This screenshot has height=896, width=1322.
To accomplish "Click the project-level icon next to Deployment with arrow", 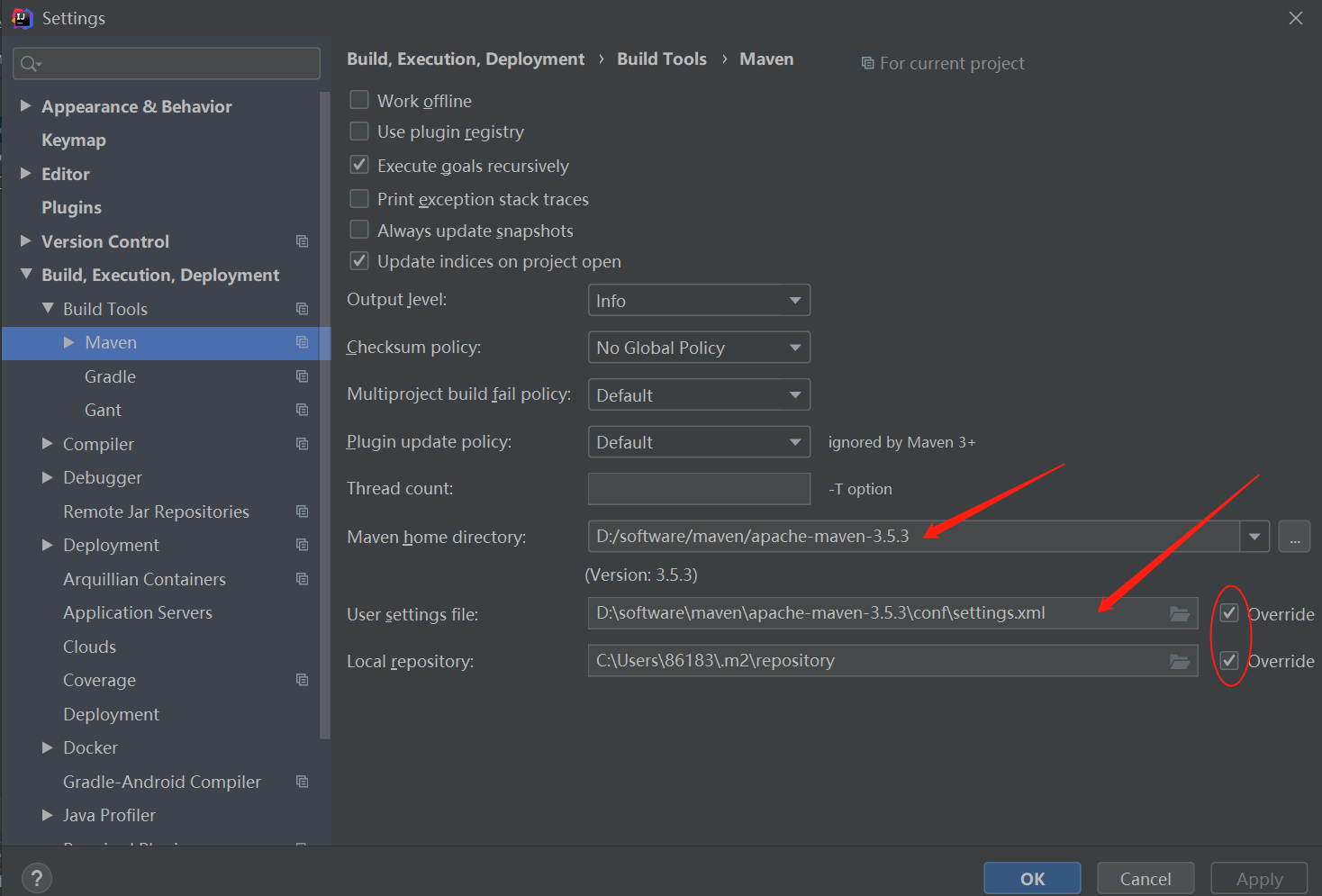I will [302, 545].
